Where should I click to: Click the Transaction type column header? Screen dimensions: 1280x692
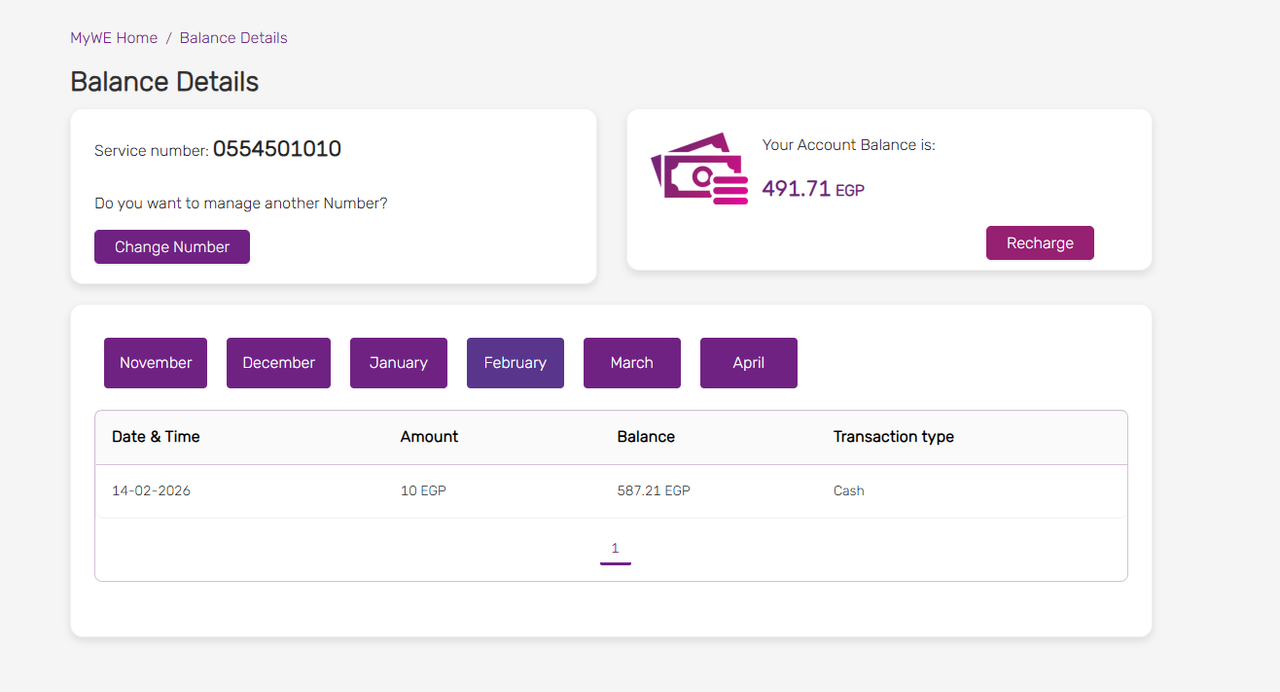pos(893,437)
